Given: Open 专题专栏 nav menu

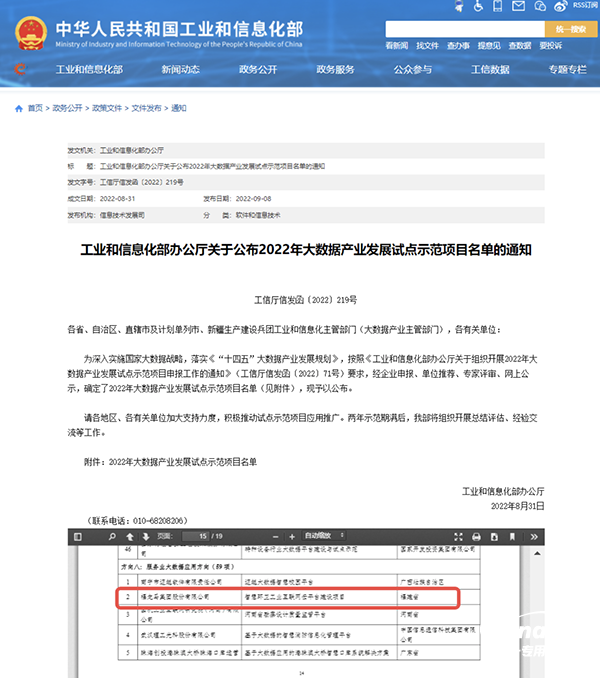Looking at the screenshot, I should coord(568,69).
